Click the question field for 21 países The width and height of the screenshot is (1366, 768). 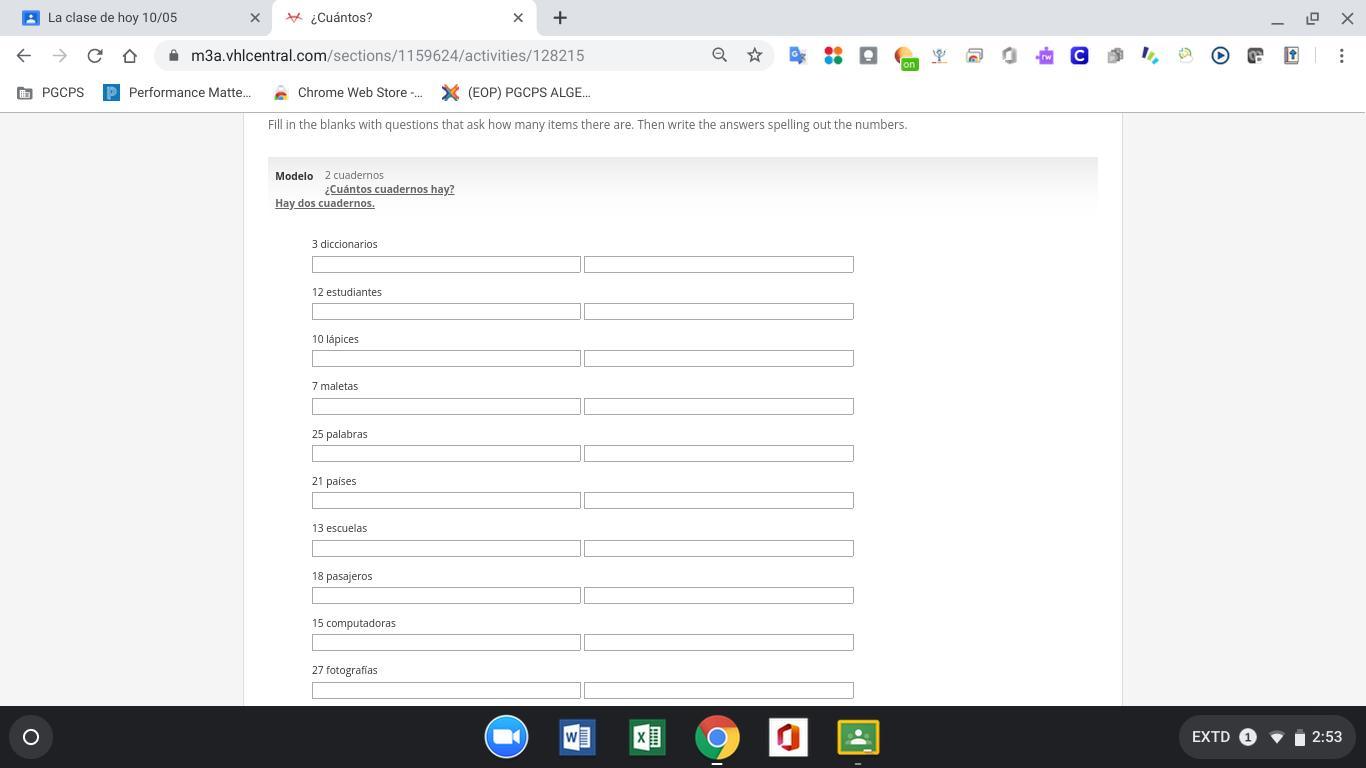click(446, 500)
